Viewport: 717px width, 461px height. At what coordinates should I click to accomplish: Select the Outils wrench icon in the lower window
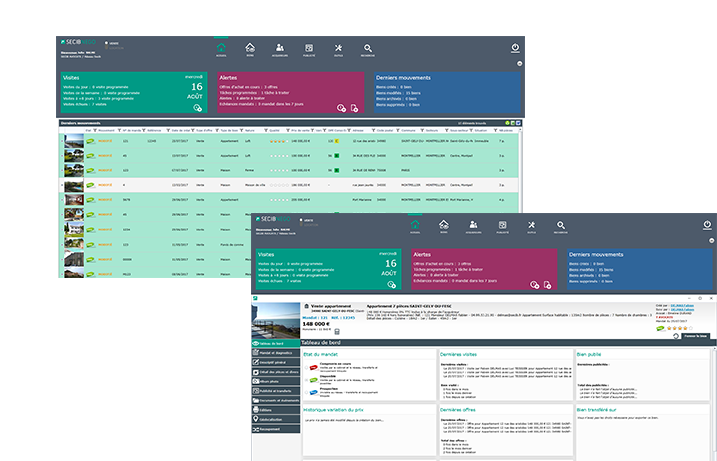pyautogui.click(x=533, y=227)
